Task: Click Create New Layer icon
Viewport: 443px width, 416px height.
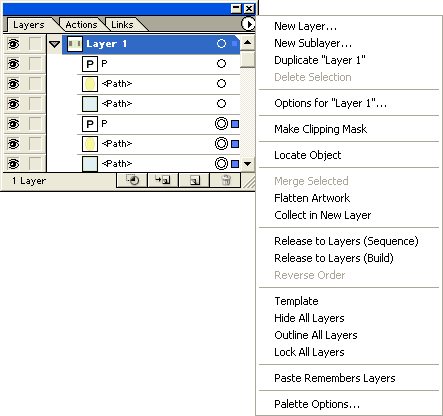Action: click(x=194, y=180)
